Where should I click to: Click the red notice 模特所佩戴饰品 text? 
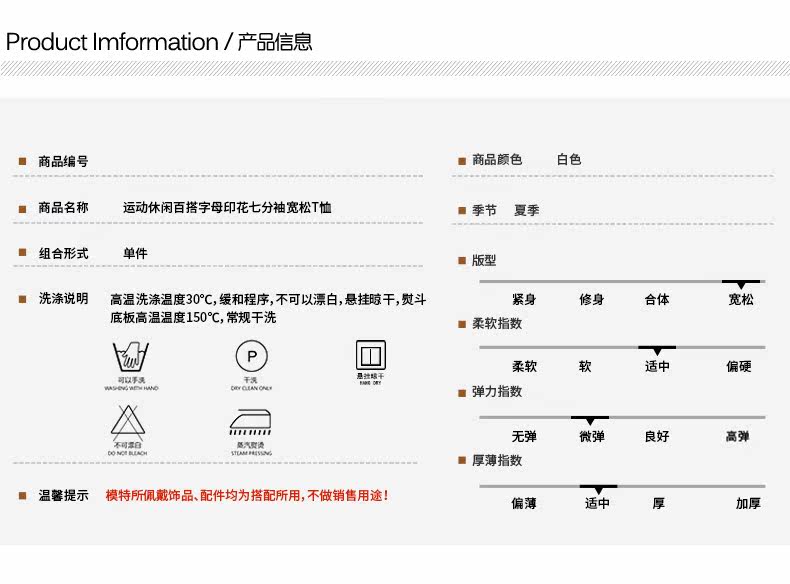pos(247,495)
